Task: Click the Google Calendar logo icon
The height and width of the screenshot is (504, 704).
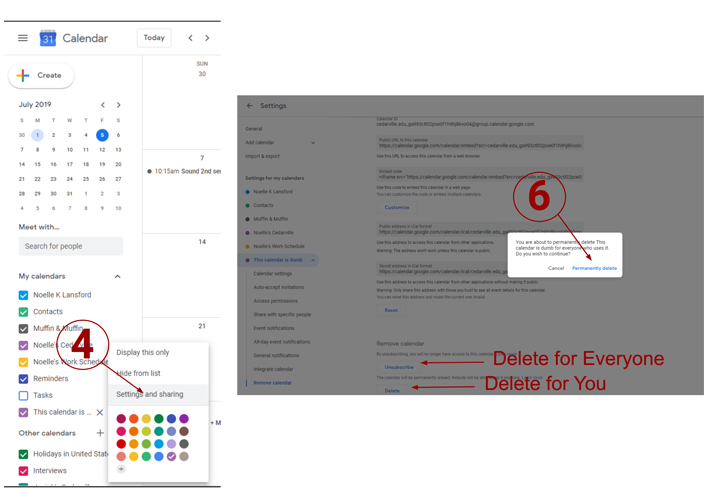Action: pyautogui.click(x=48, y=38)
